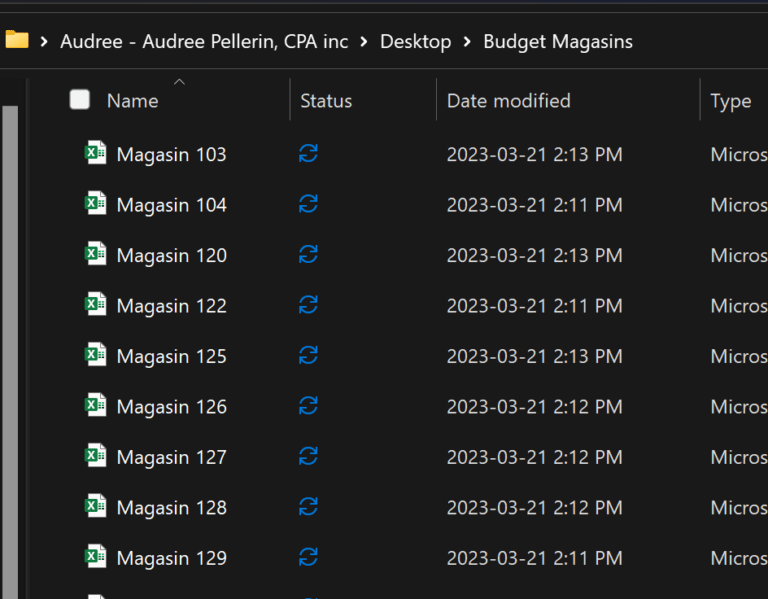
Task: Click the sync status icon for Magasin 104
Action: coord(309,205)
